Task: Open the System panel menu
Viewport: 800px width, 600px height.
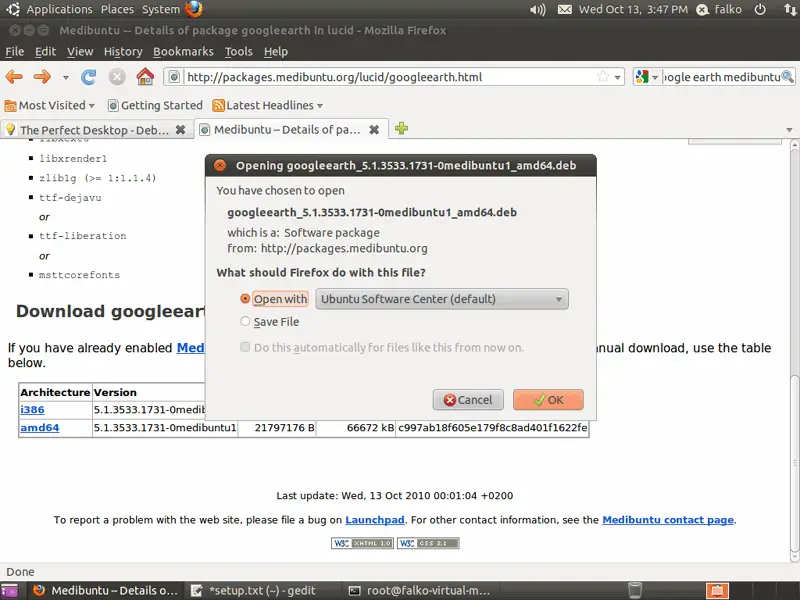Action: click(x=161, y=9)
